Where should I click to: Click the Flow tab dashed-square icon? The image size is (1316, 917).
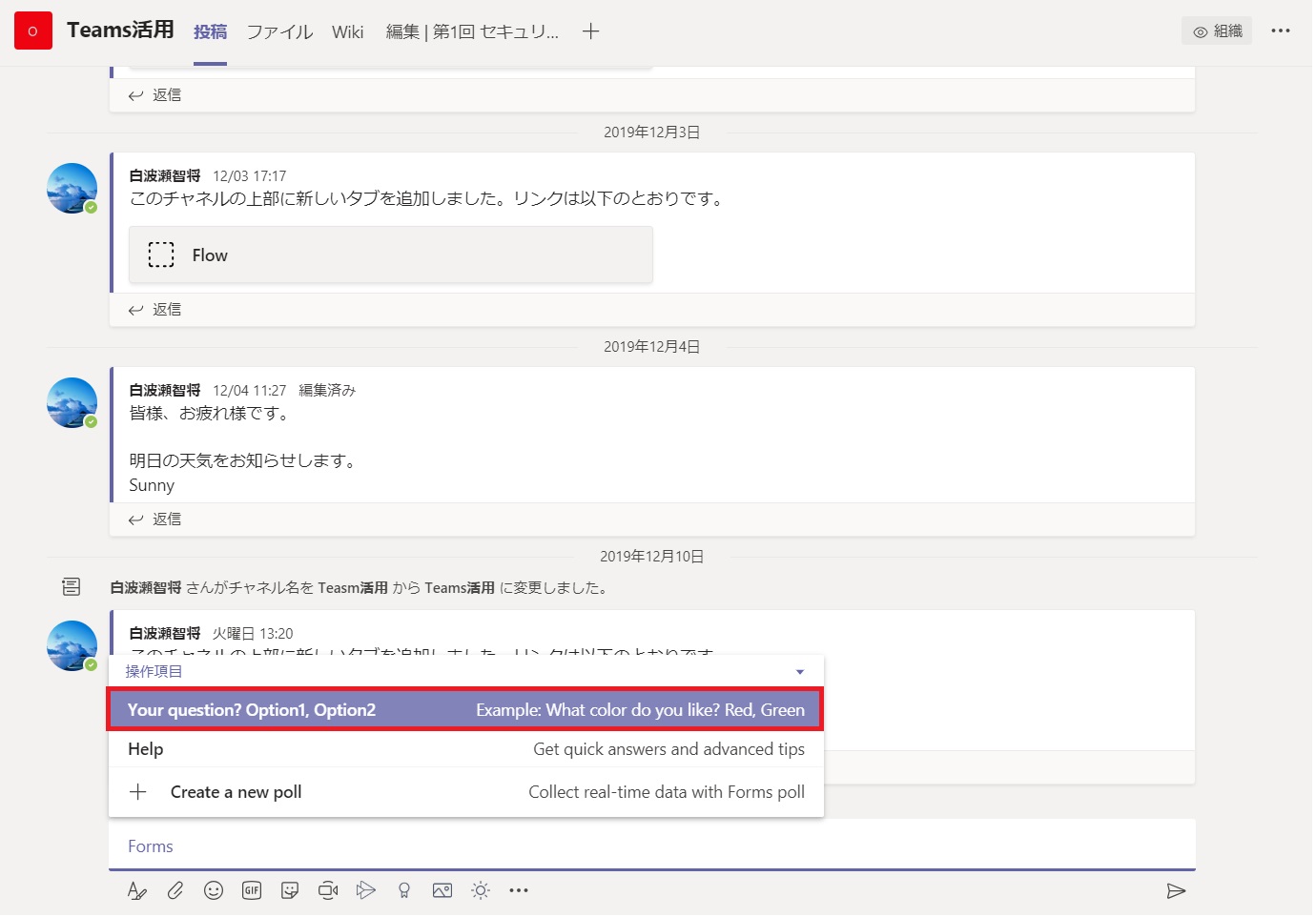point(161,255)
